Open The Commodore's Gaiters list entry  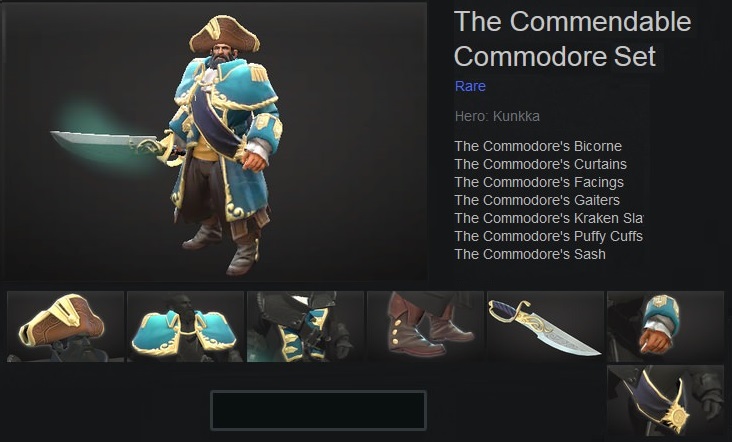(x=537, y=200)
